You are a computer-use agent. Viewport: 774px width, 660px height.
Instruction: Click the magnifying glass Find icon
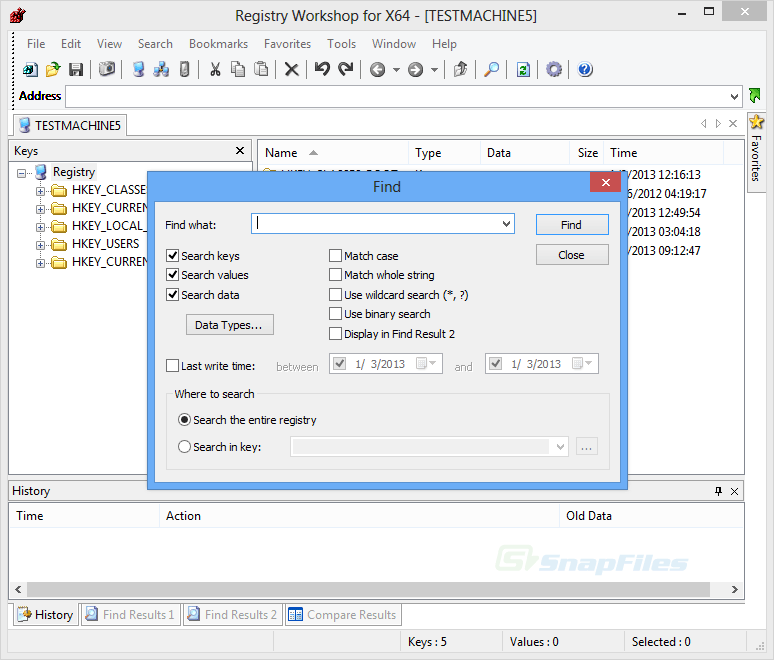pyautogui.click(x=491, y=69)
